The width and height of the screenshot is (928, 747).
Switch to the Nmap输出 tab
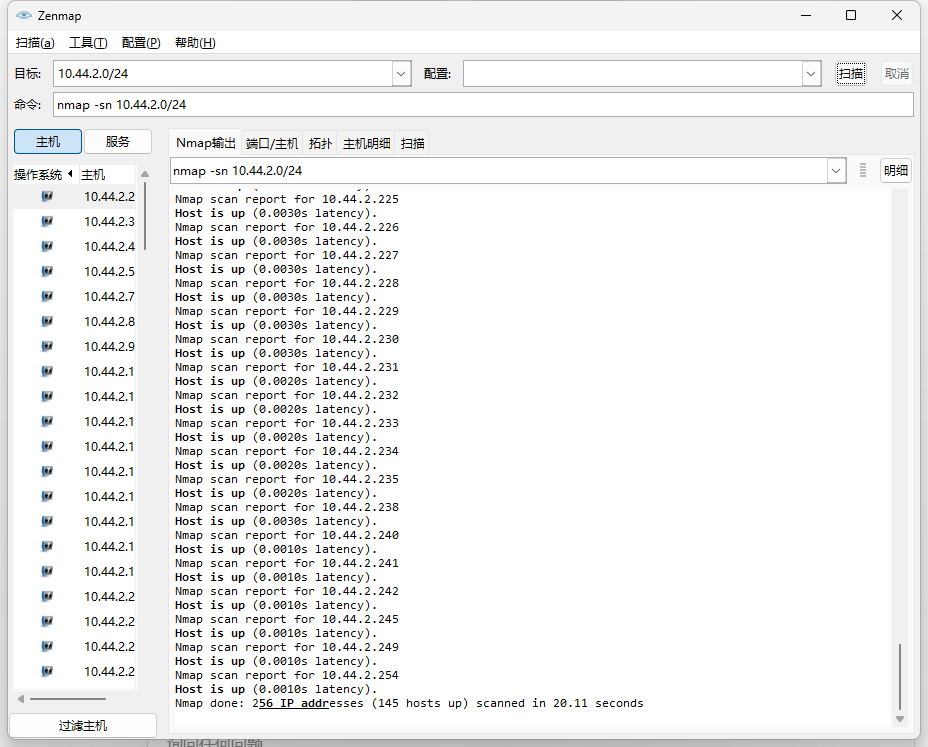coord(205,143)
